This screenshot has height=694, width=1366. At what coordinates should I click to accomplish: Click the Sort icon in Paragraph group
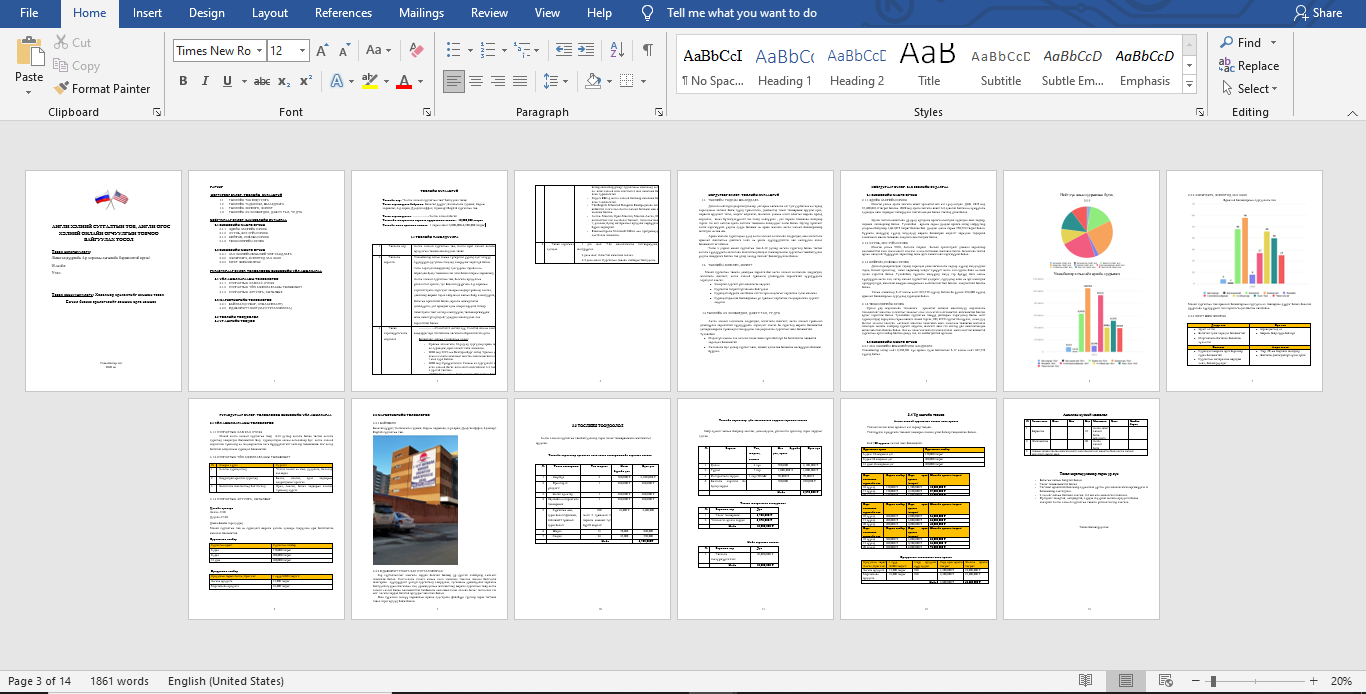[617, 48]
